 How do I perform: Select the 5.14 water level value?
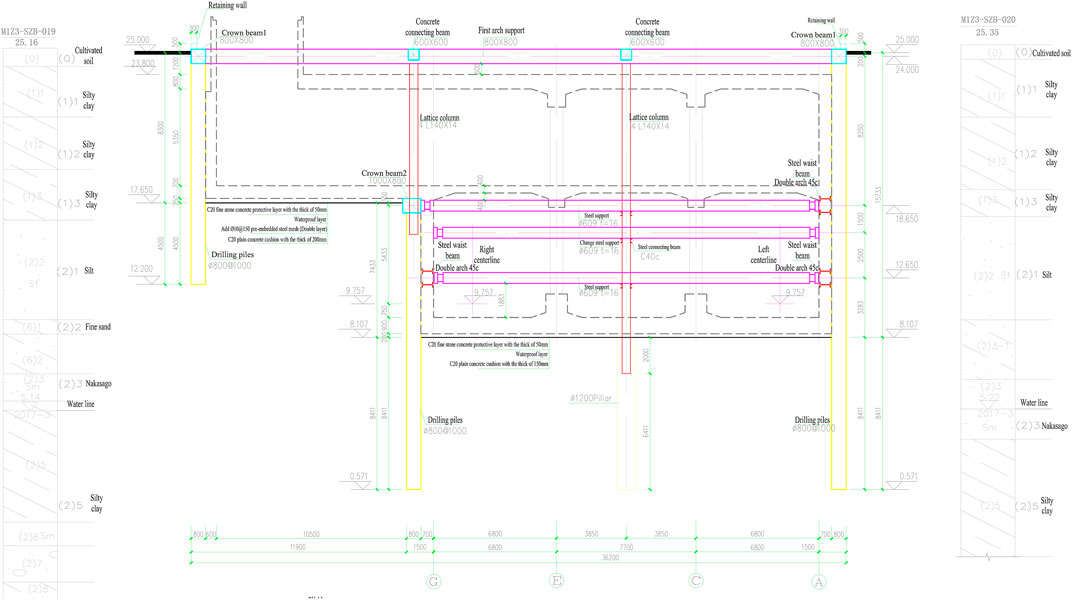(30, 397)
